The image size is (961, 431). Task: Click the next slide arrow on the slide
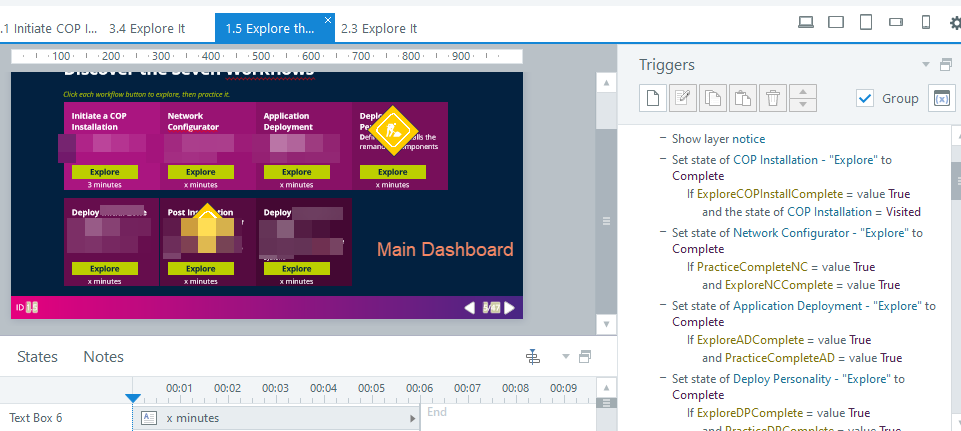(x=509, y=308)
